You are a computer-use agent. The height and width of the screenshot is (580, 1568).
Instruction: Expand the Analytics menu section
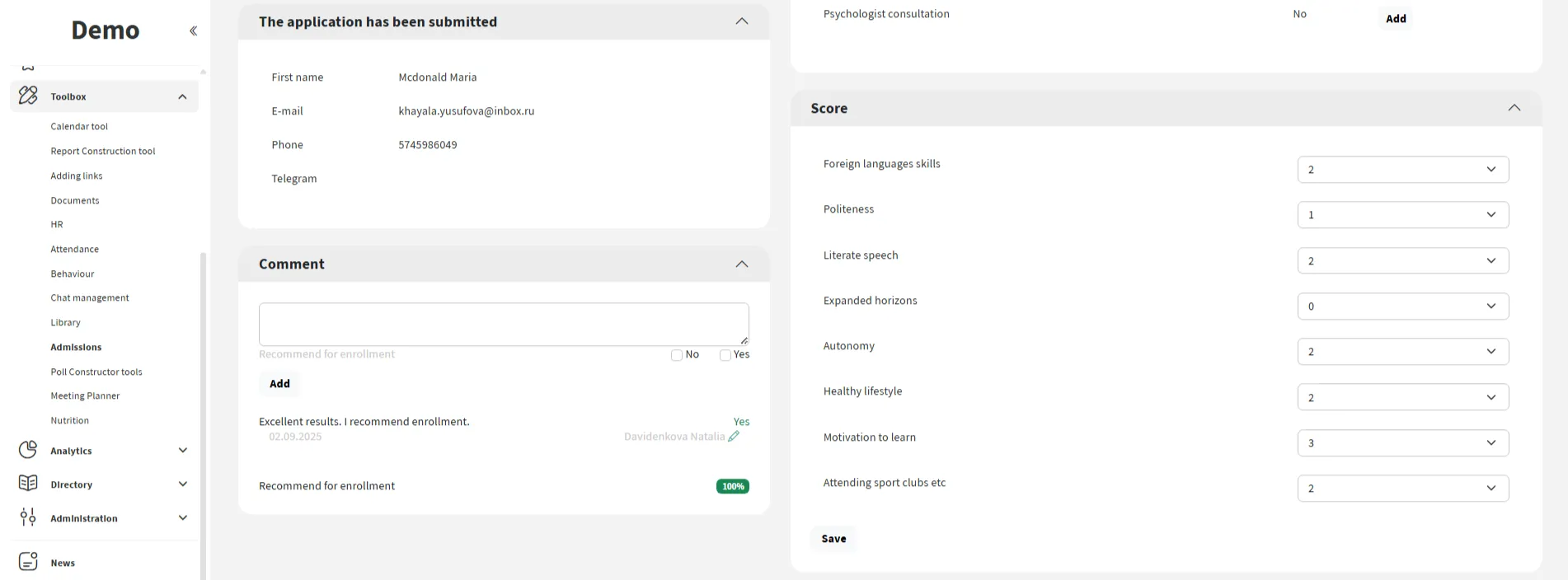click(182, 450)
